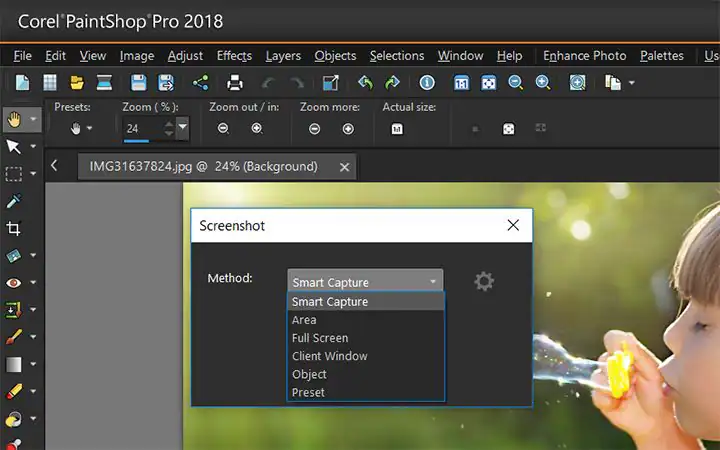Select the IMG31637824.jpg document tab

pos(217,167)
